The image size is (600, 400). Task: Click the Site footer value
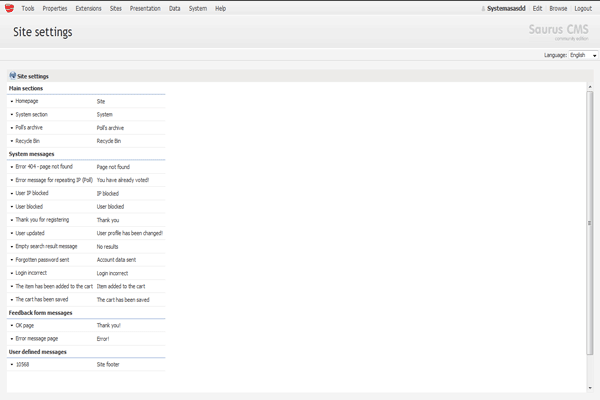pos(108,364)
